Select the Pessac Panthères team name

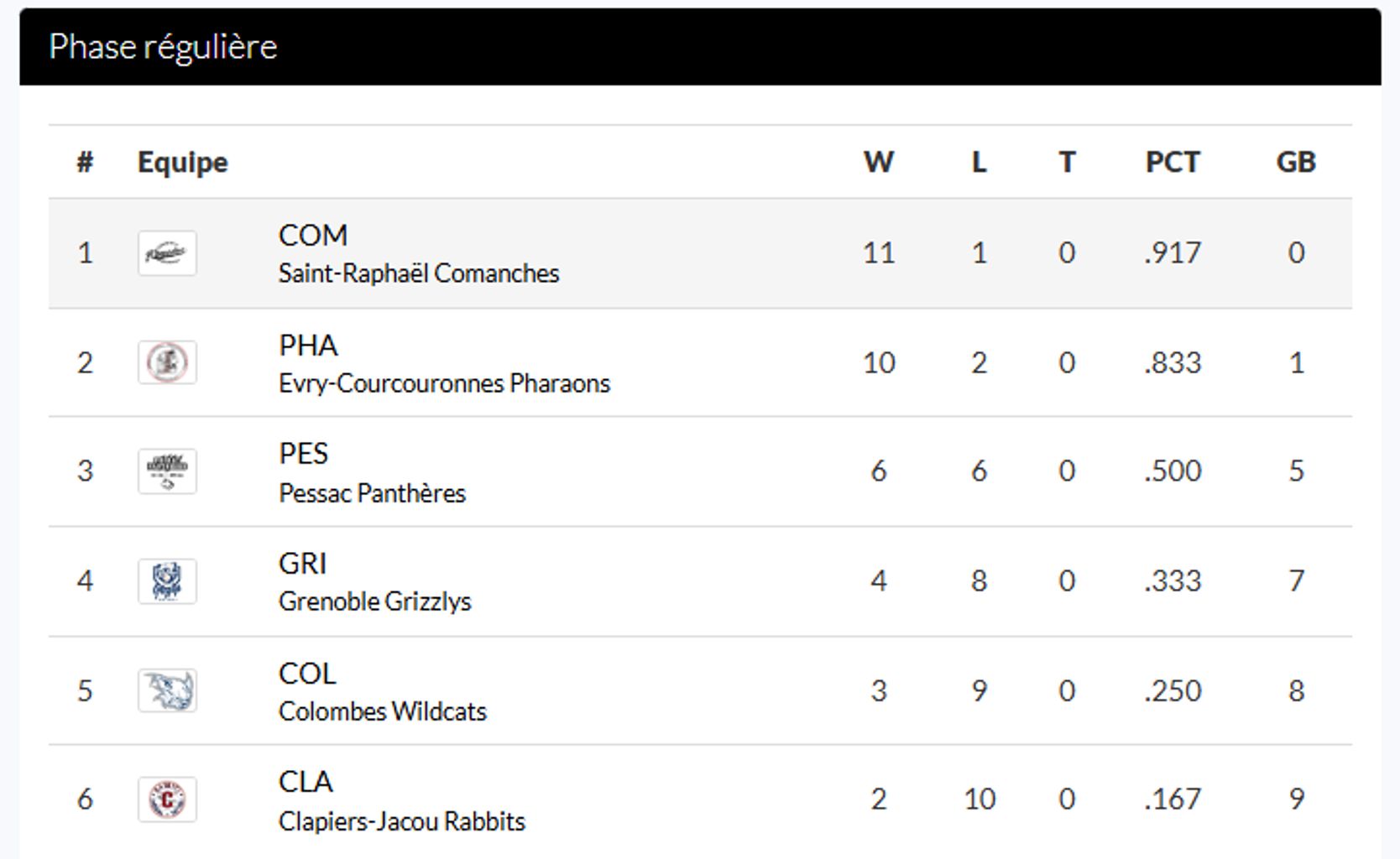[x=372, y=493]
